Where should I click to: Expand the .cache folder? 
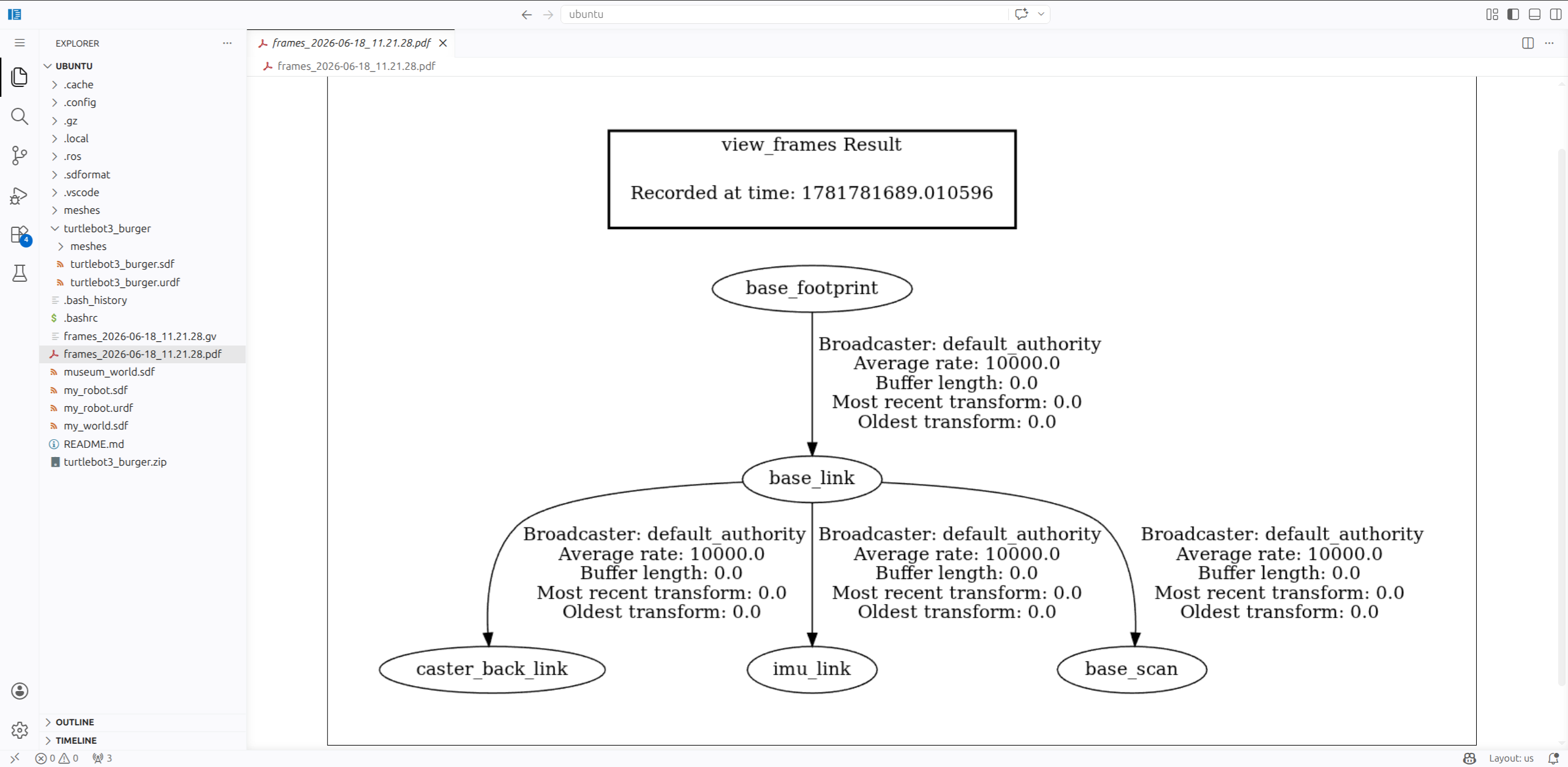click(x=143, y=85)
